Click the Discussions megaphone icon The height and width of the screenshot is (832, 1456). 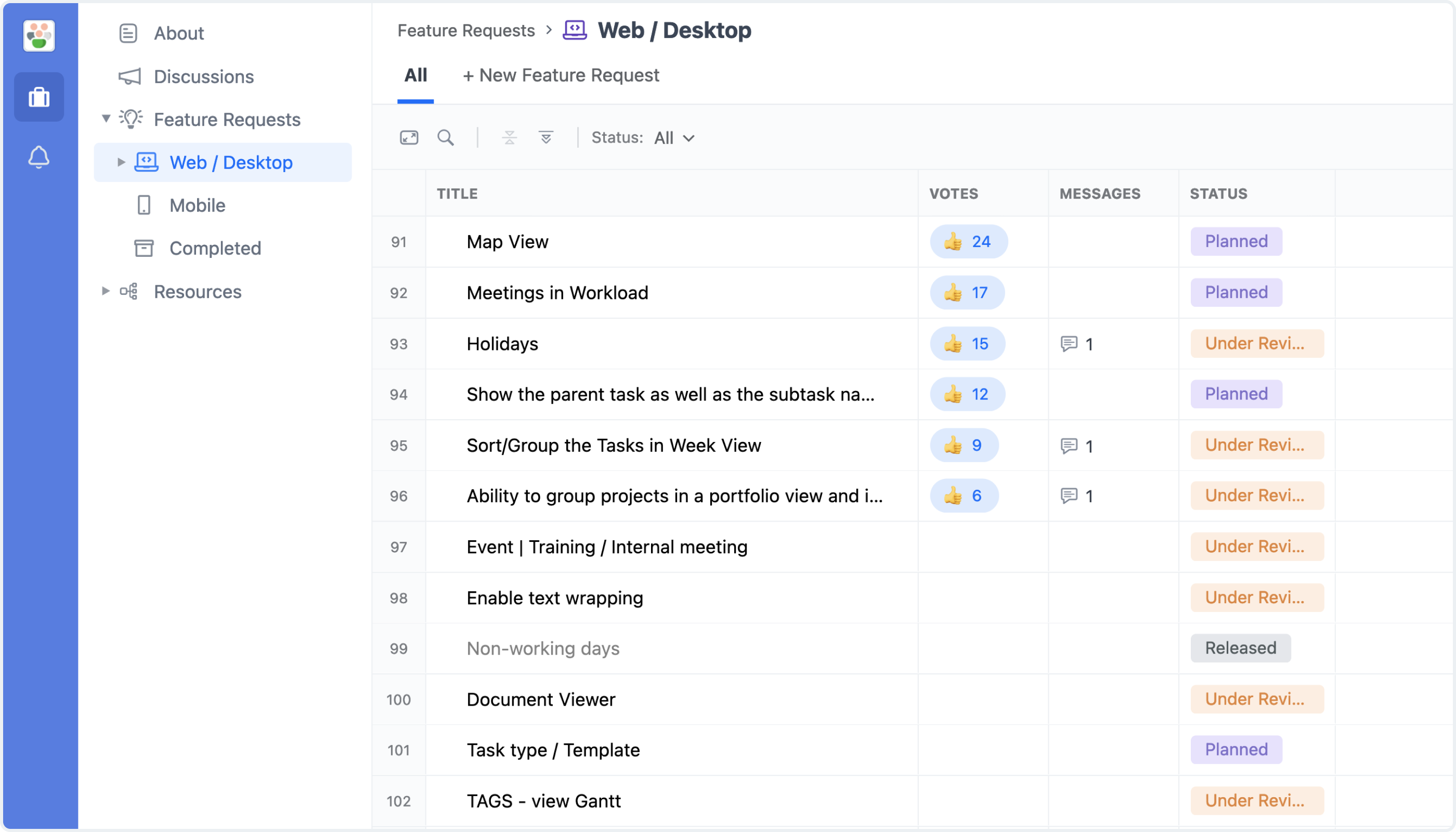click(129, 76)
